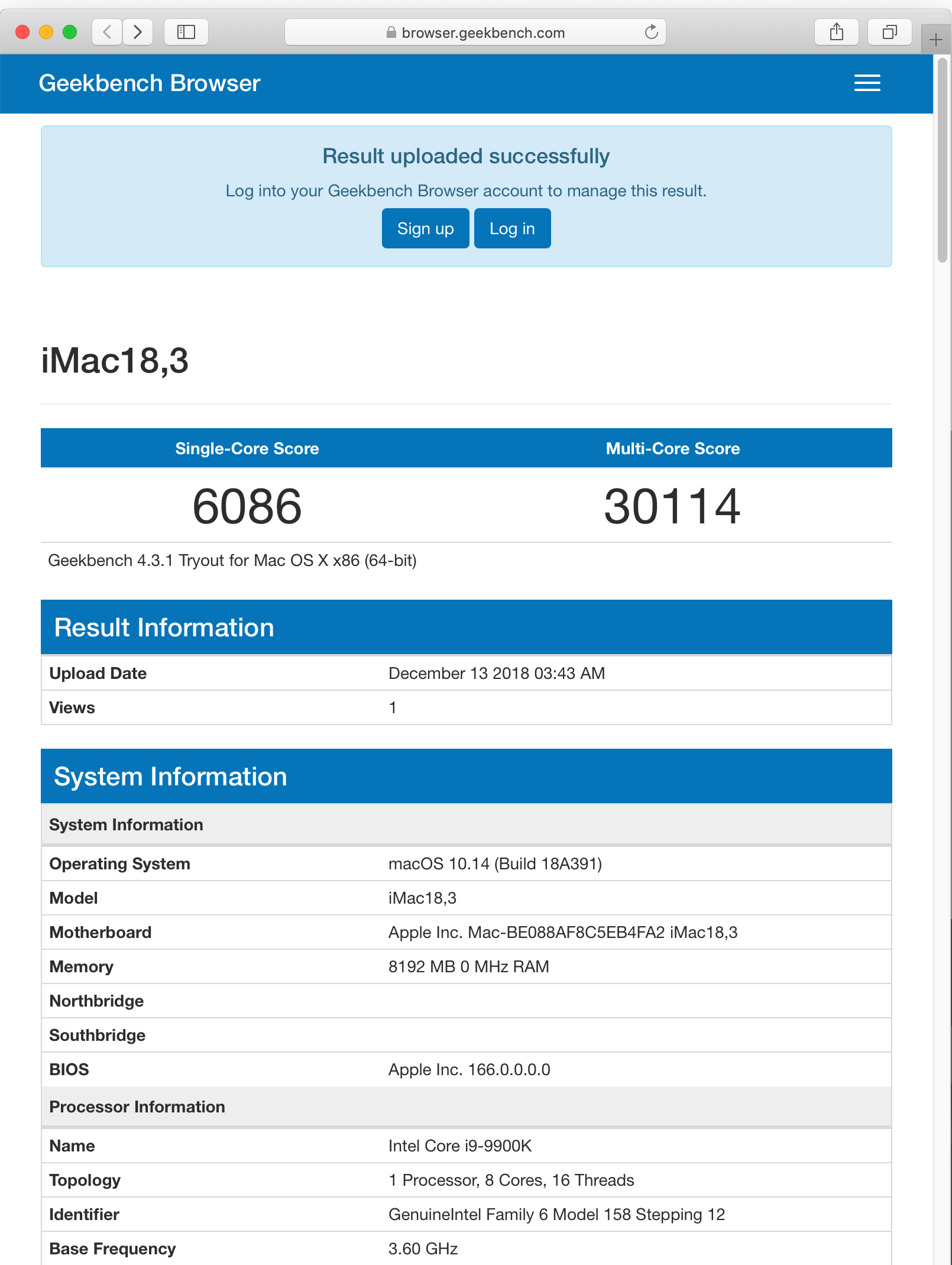Click the Single-Core Score header
Viewport: 952px width, 1265px height.
pos(247,448)
